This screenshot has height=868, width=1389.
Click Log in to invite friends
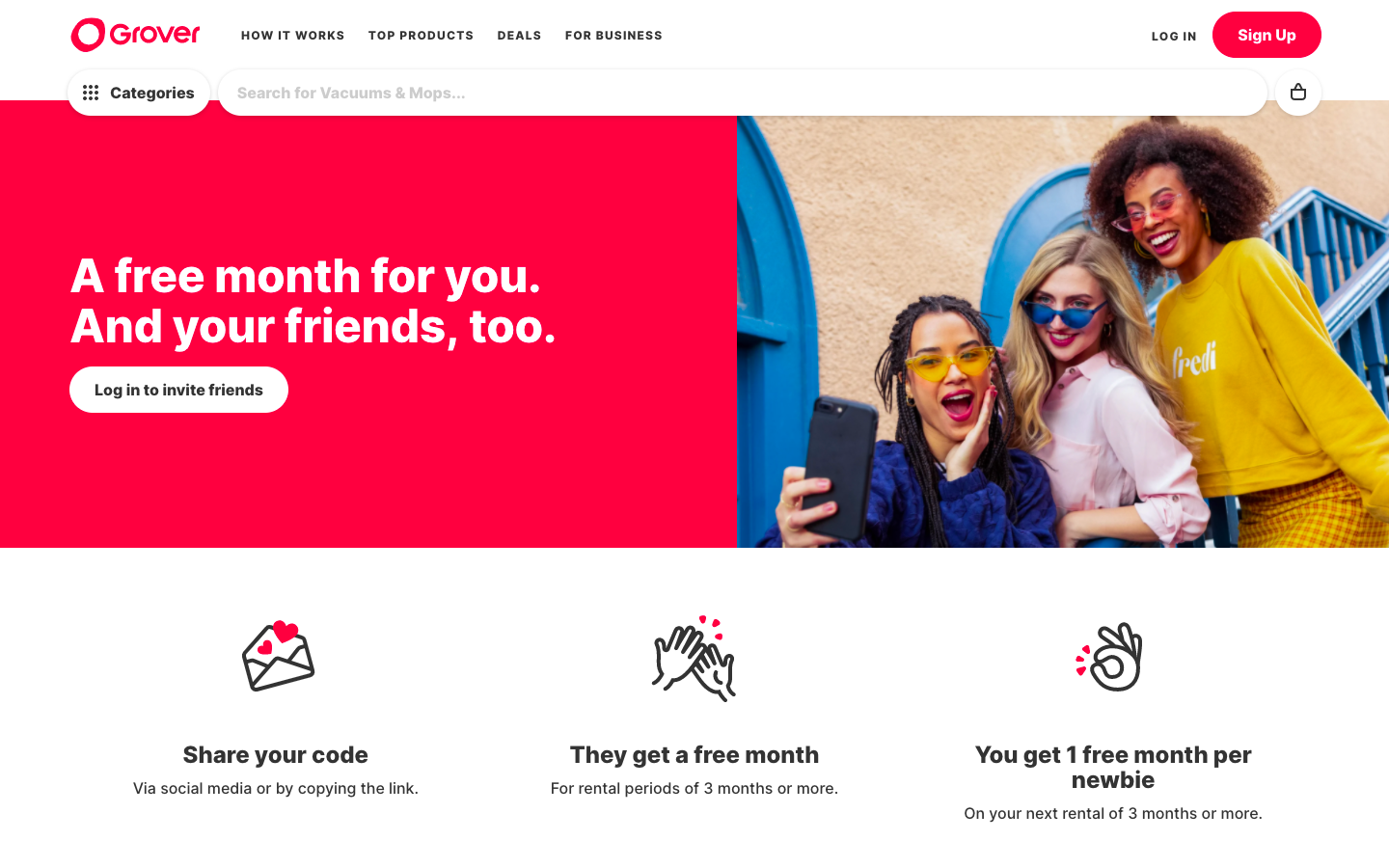click(178, 390)
